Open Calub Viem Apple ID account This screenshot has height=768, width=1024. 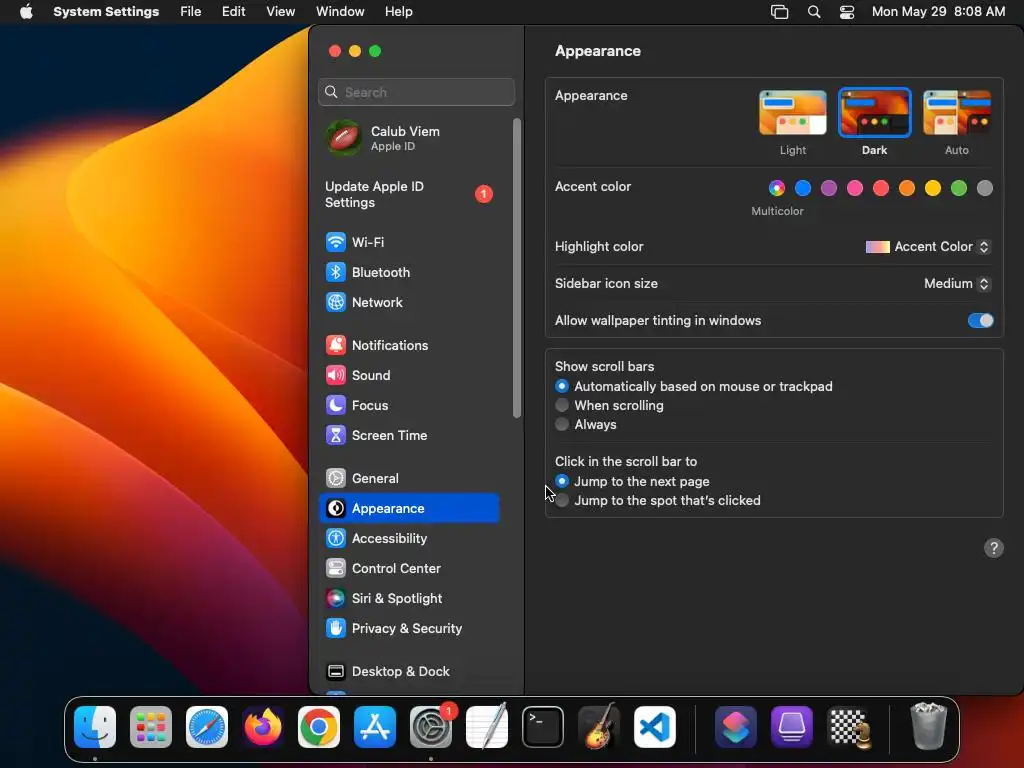point(409,138)
